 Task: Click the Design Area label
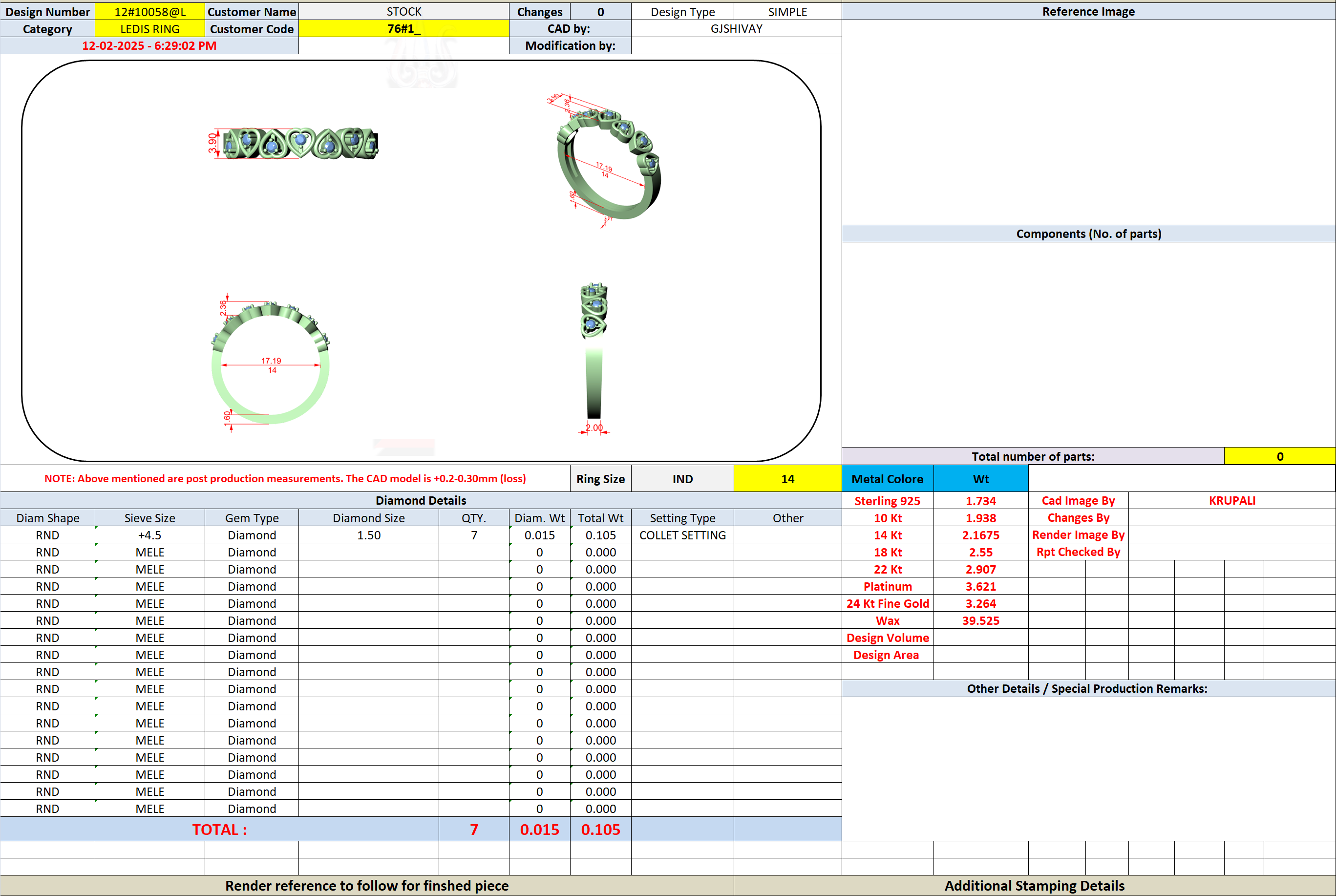888,656
